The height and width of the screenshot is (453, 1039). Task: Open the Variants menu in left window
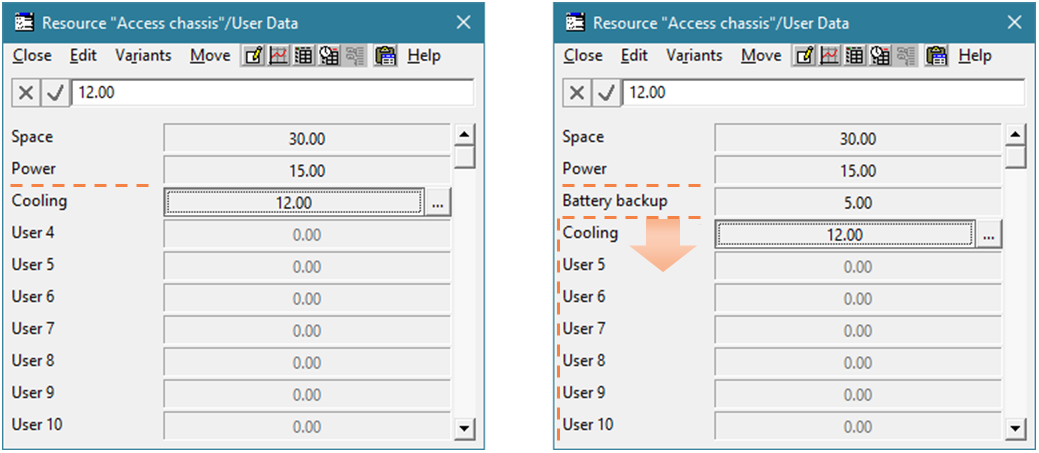click(x=143, y=56)
